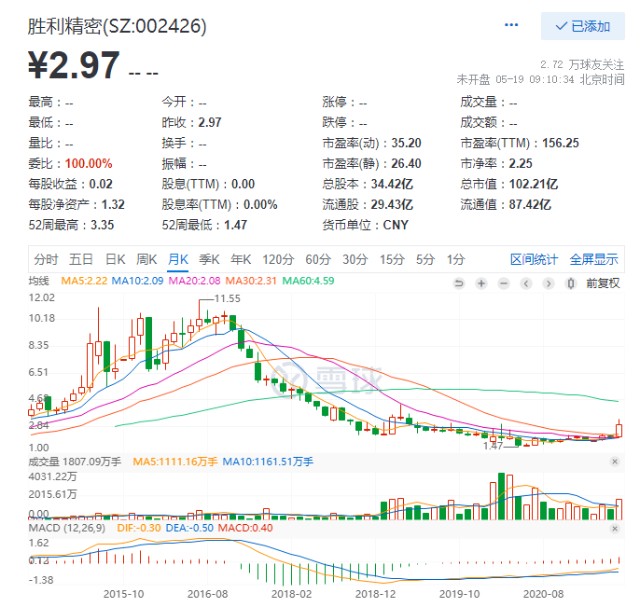
Task: Click the 均线 moving average label
Action: (x=39, y=281)
